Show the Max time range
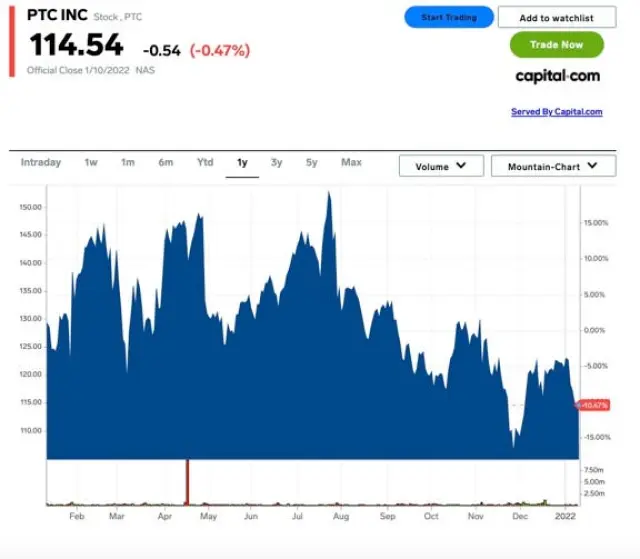 (351, 163)
